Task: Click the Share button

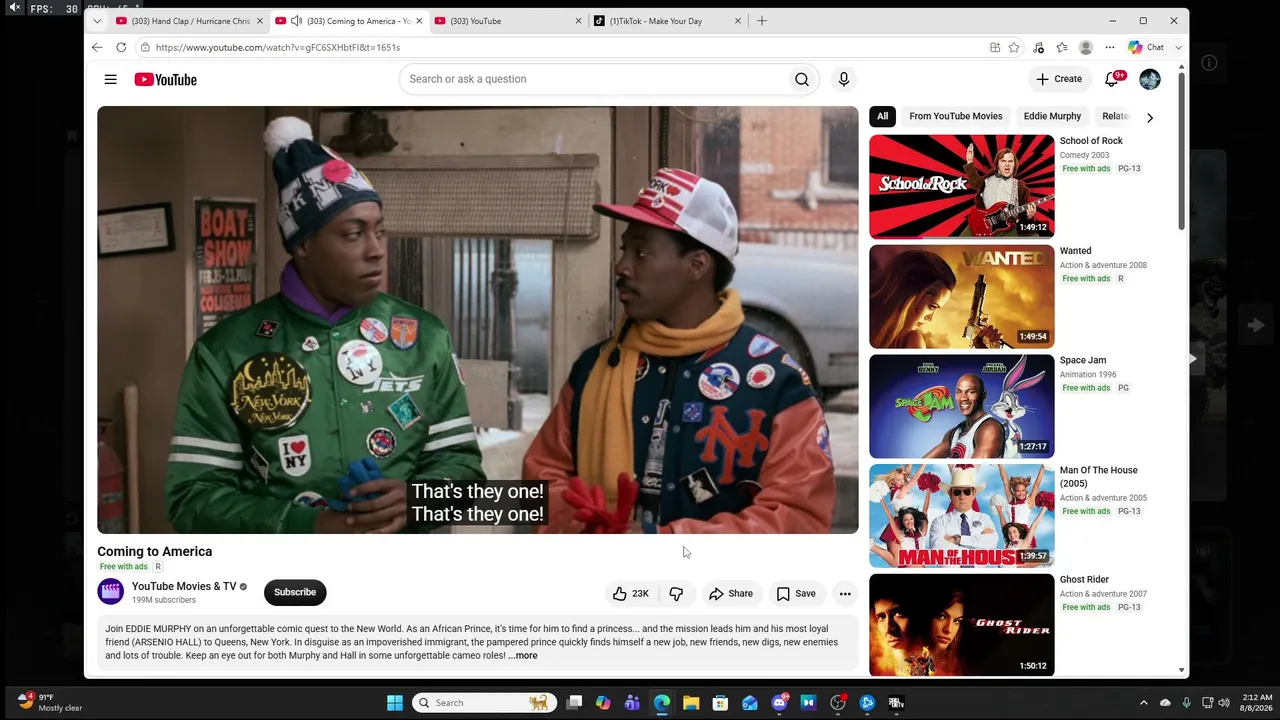Action: (x=731, y=594)
